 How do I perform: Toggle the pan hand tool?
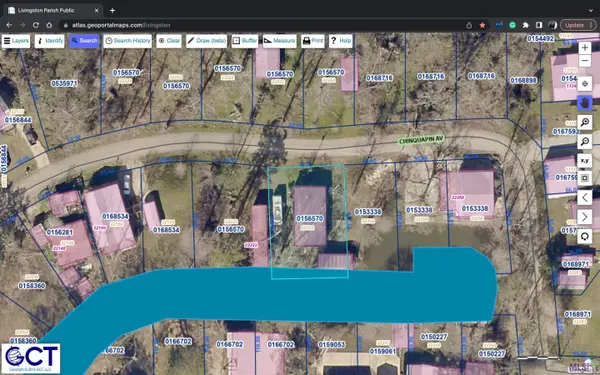coord(585,103)
